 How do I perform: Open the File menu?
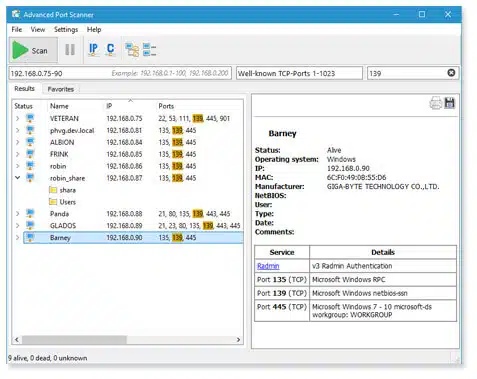[x=17, y=29]
